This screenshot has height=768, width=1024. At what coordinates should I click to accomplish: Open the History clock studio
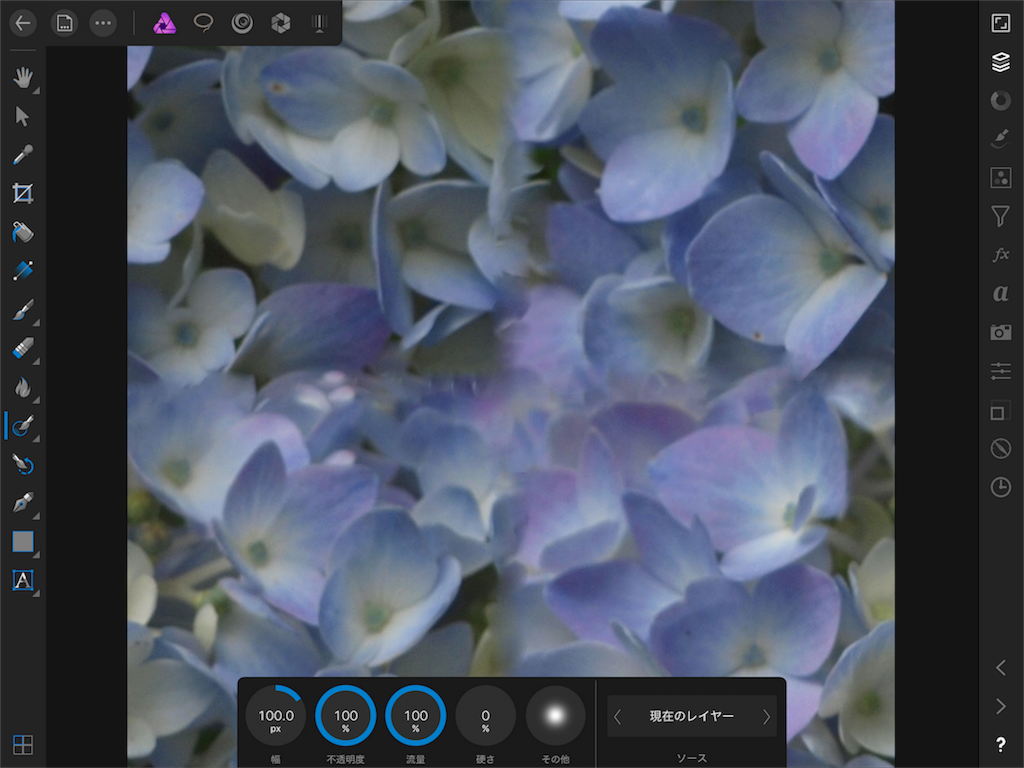click(1000, 487)
